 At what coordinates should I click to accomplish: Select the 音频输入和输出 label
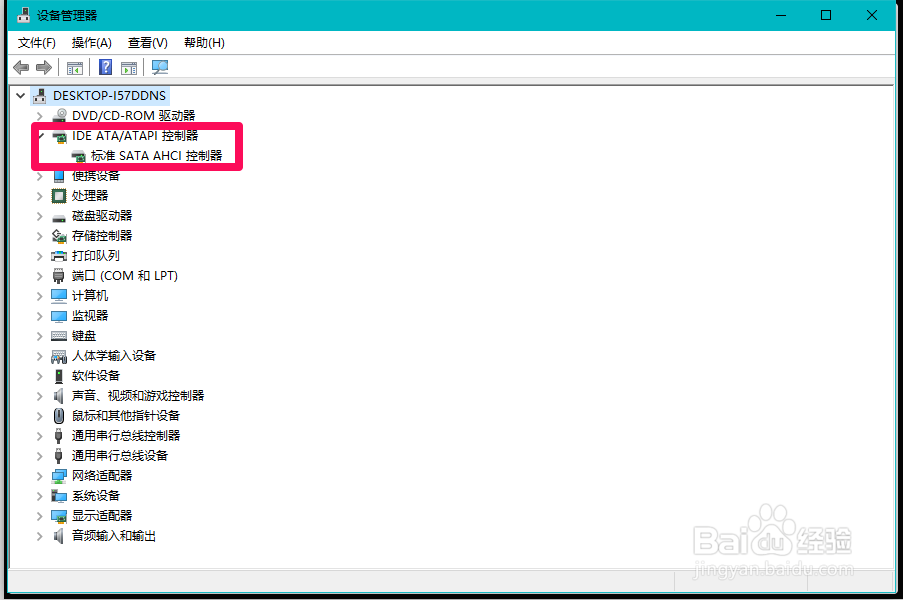(x=113, y=536)
